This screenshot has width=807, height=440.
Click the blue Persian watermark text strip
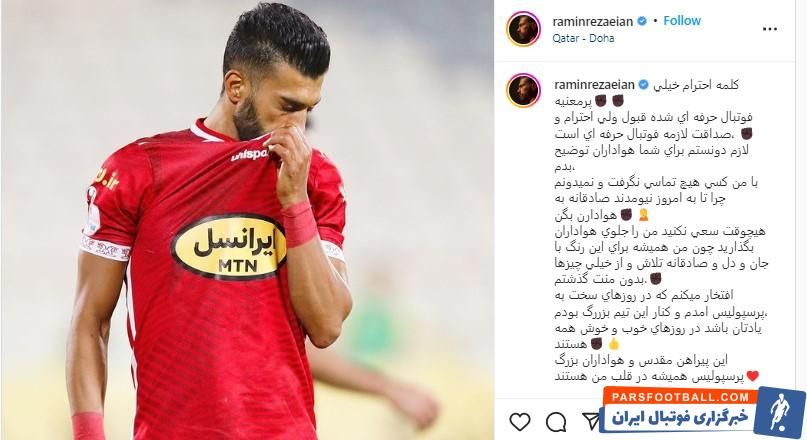tap(679, 418)
